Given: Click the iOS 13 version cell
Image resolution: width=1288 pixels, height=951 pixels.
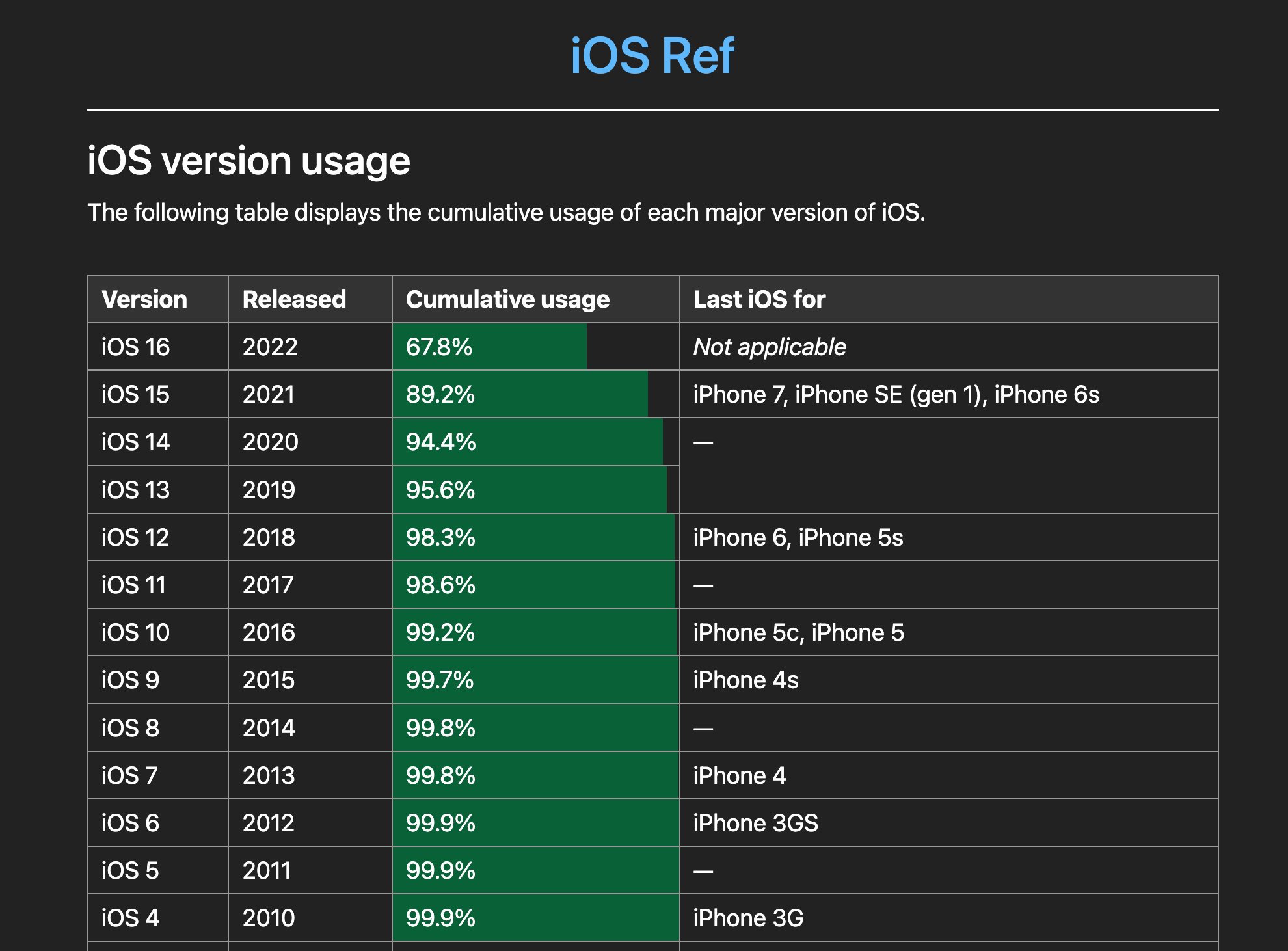Looking at the screenshot, I should (x=158, y=490).
